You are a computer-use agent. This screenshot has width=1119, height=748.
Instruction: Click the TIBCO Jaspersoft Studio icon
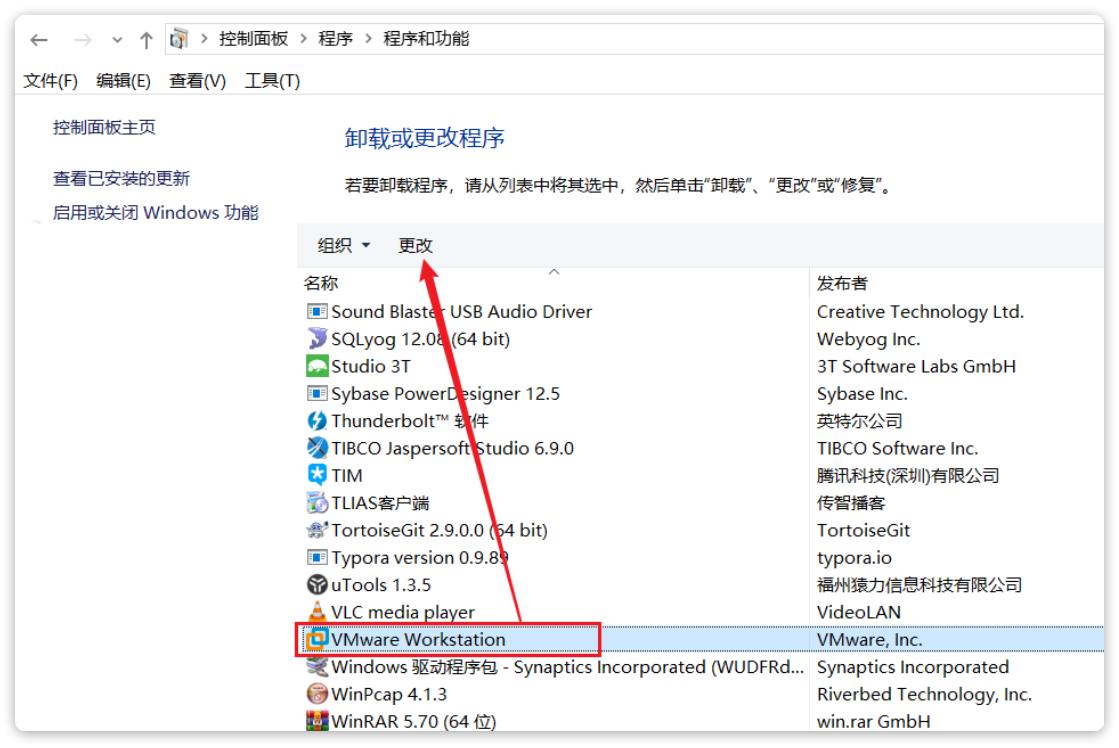[316, 448]
